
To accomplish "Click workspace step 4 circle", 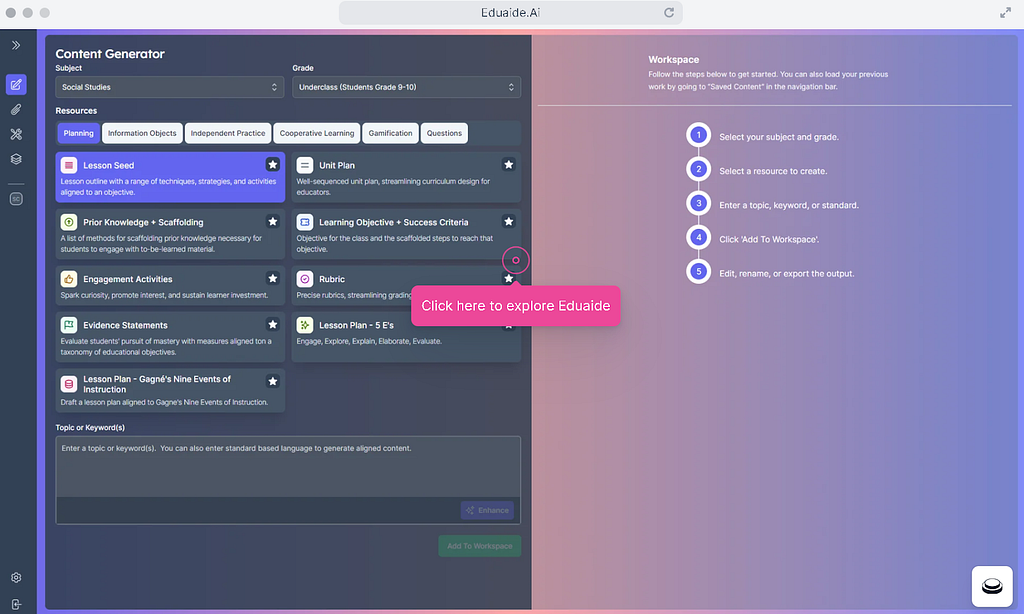I will pyautogui.click(x=698, y=237).
